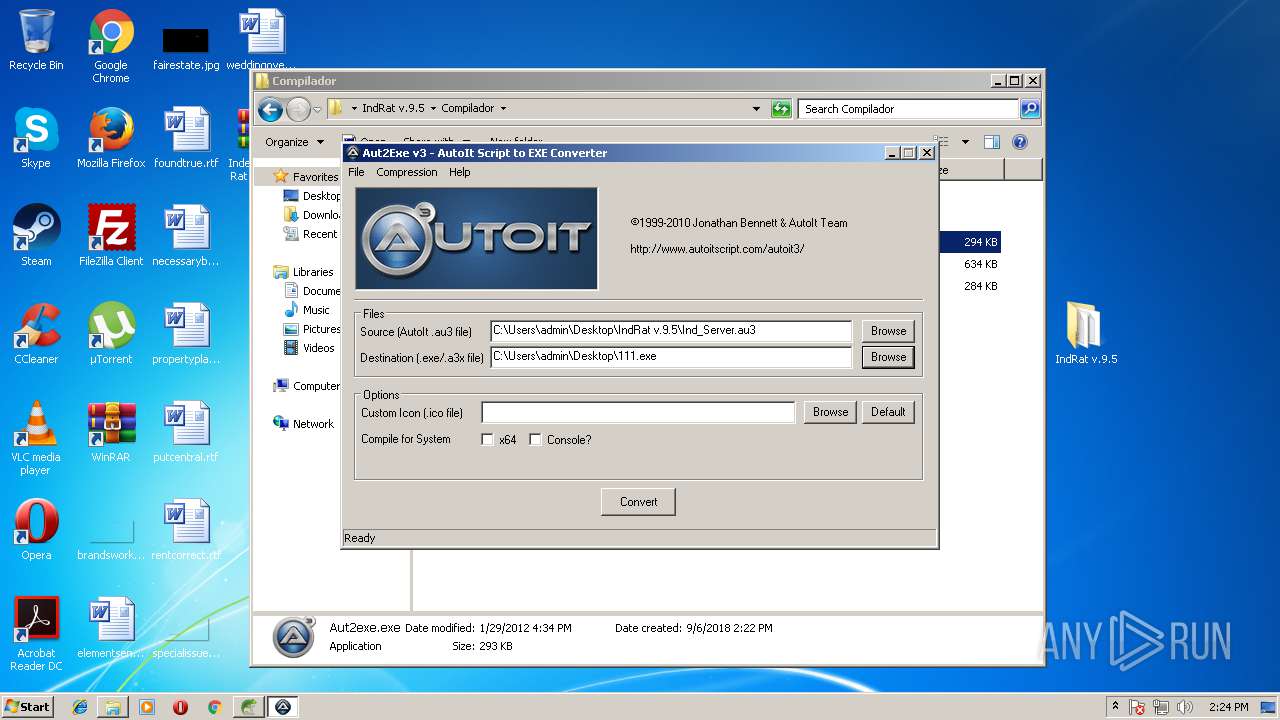Expand the IndRat v.9.5 breadcrumb arrow

pyautogui.click(x=432, y=109)
